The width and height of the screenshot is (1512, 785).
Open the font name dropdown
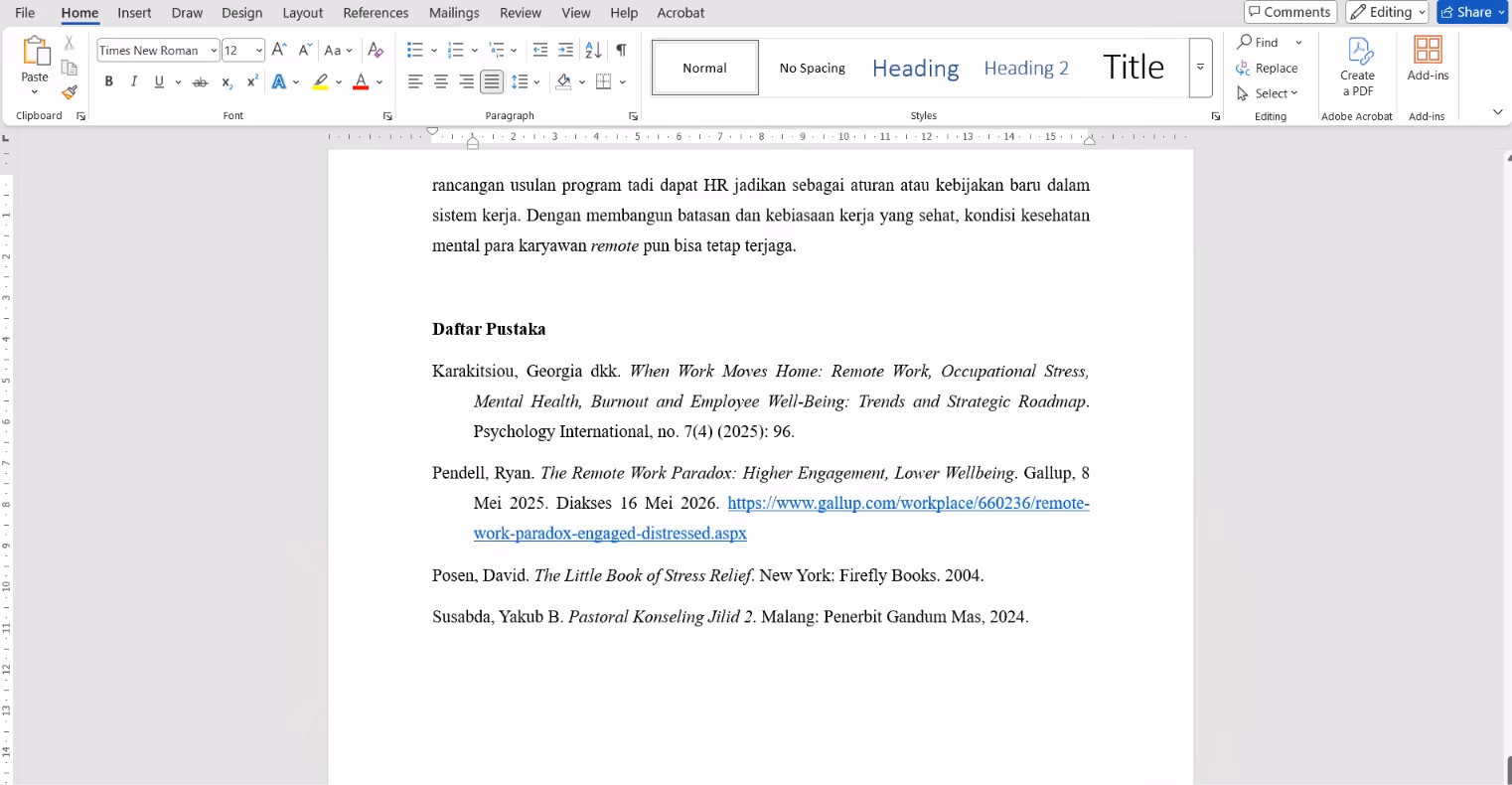coord(214,51)
